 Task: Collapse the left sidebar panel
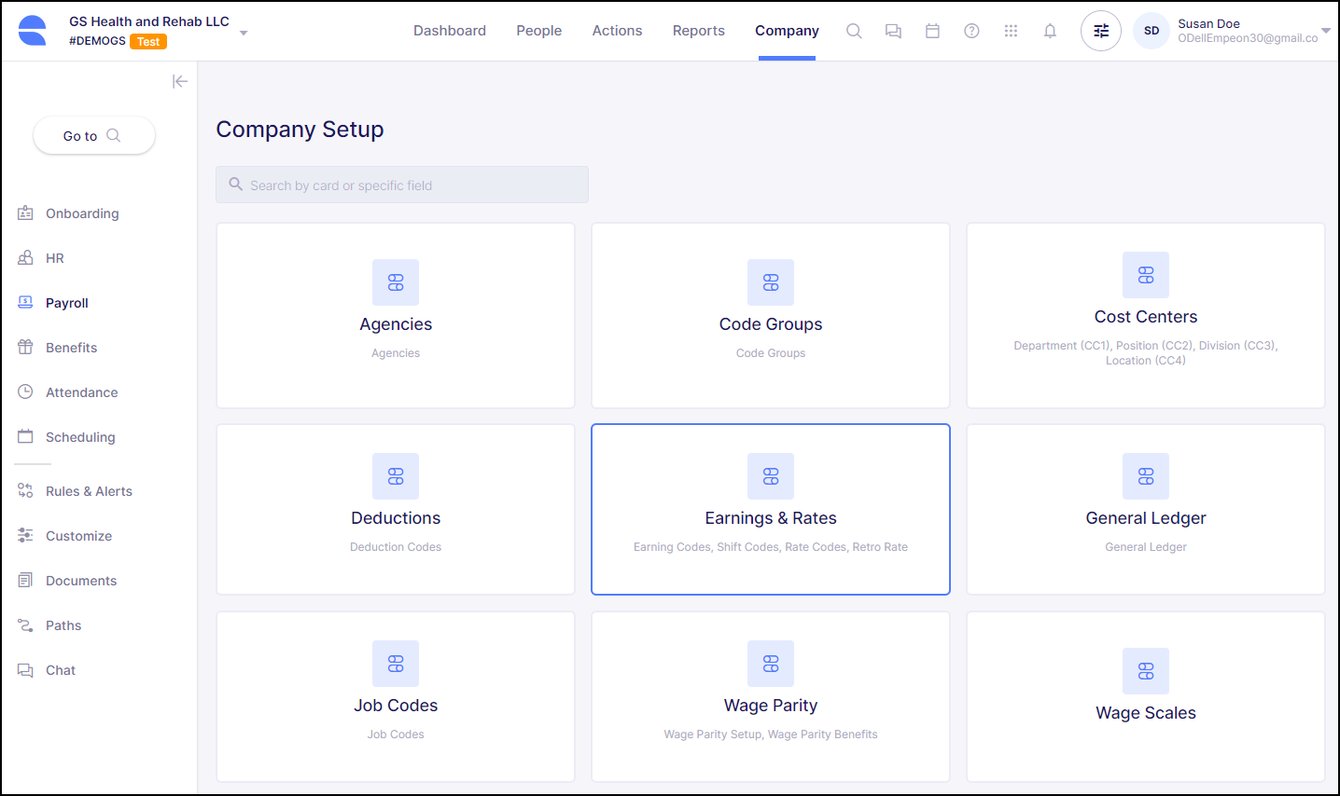pyautogui.click(x=180, y=82)
